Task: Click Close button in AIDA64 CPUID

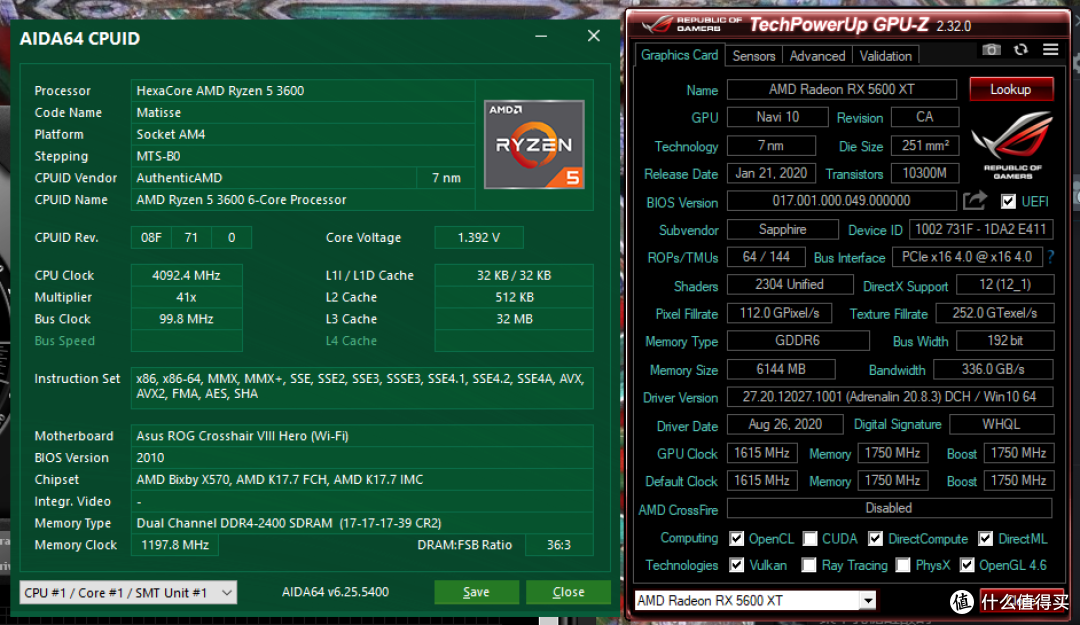Action: [568, 592]
